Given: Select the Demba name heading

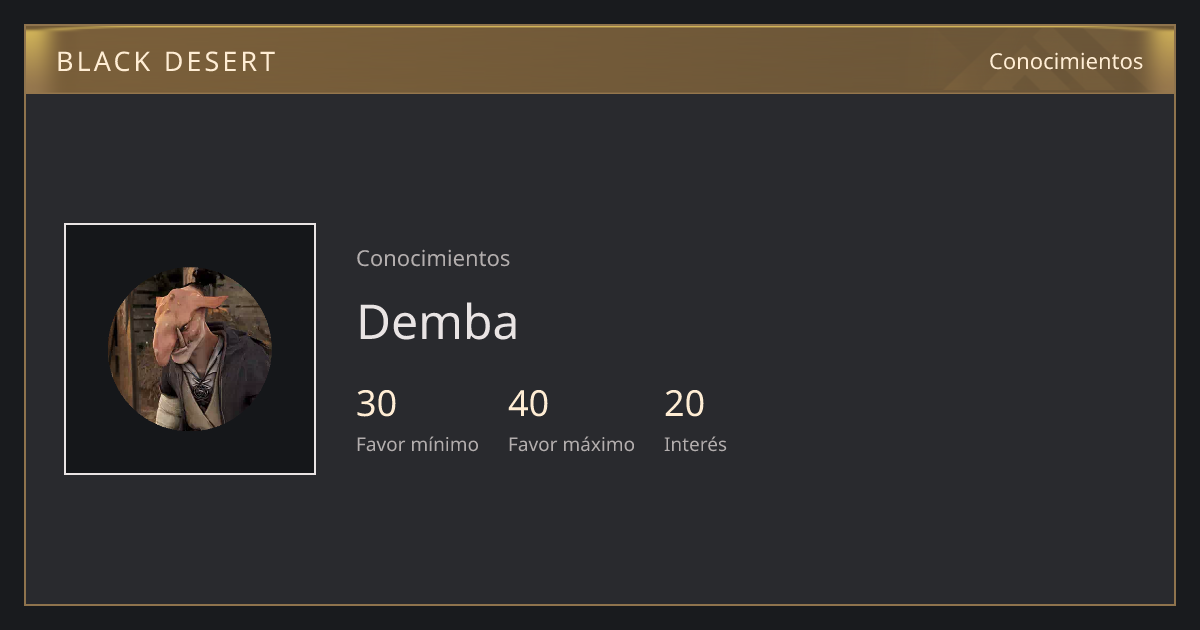Looking at the screenshot, I should 437,322.
